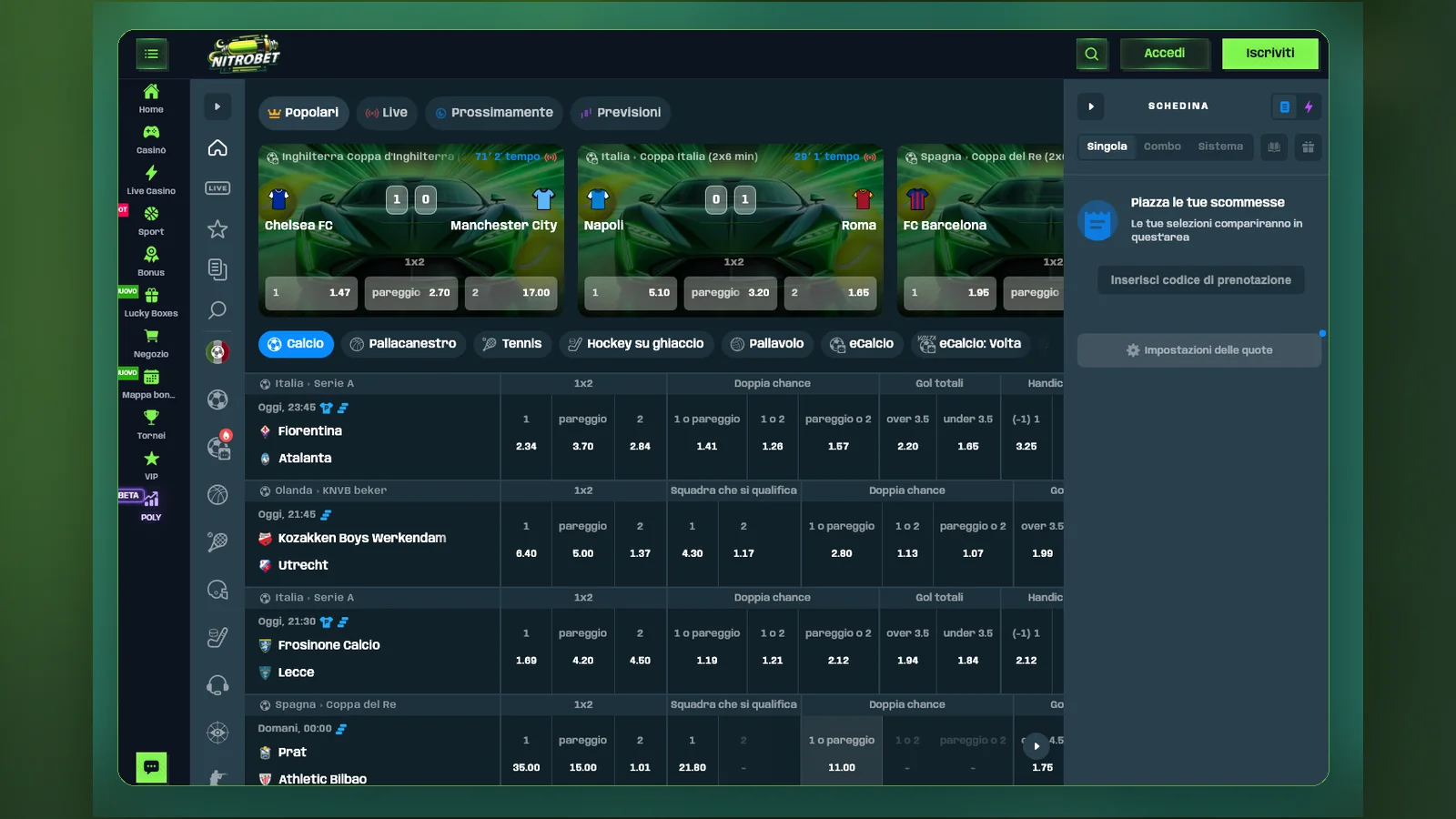Filter by Pallacanestro
Image resolution: width=1456 pixels, height=819 pixels.
coord(403,344)
